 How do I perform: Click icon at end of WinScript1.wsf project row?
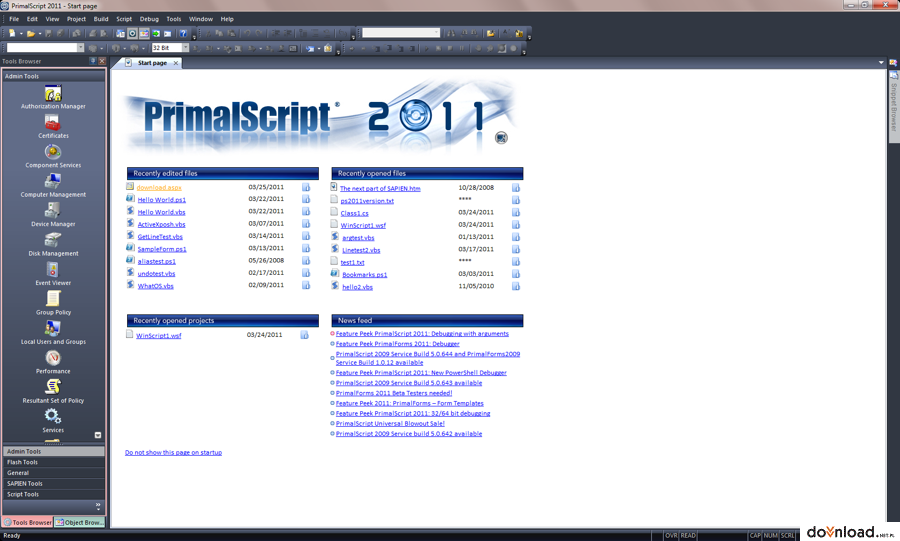click(304, 335)
